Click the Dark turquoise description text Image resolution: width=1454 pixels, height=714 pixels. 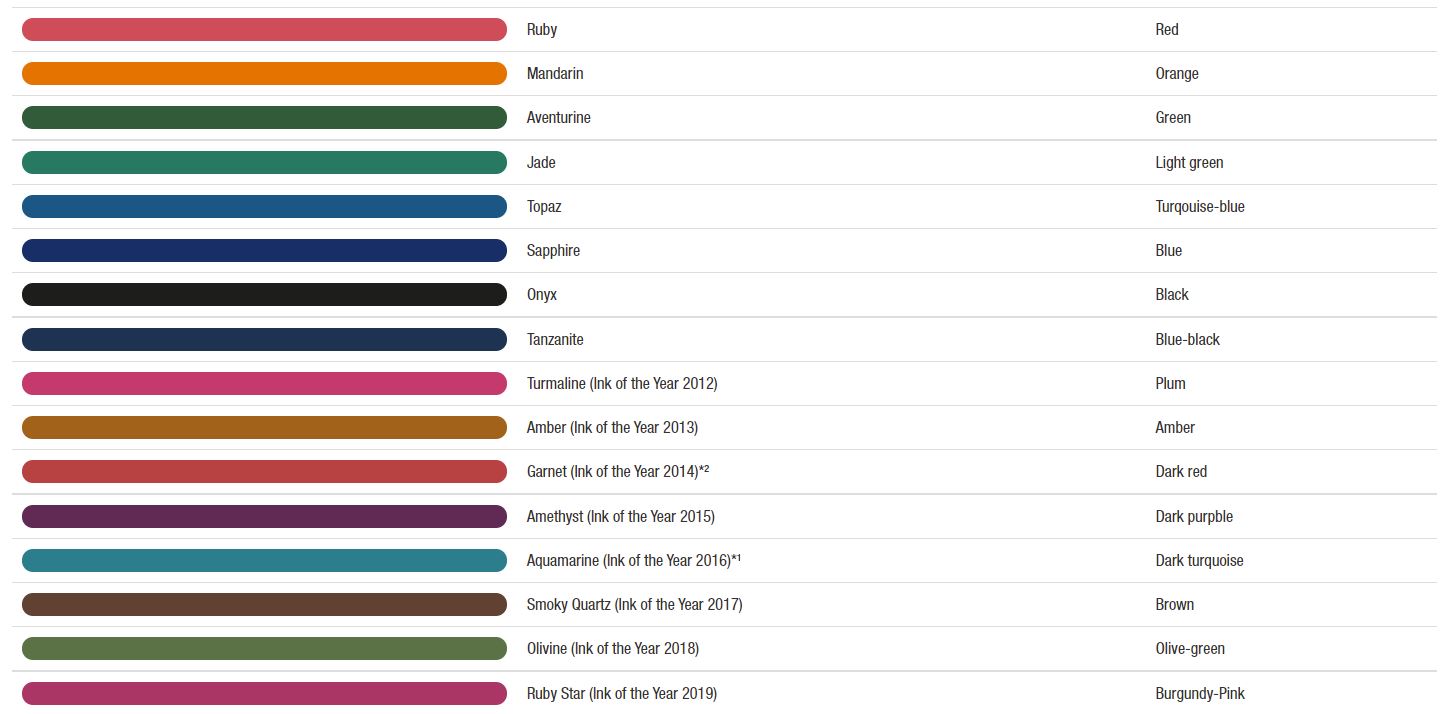click(x=1199, y=560)
